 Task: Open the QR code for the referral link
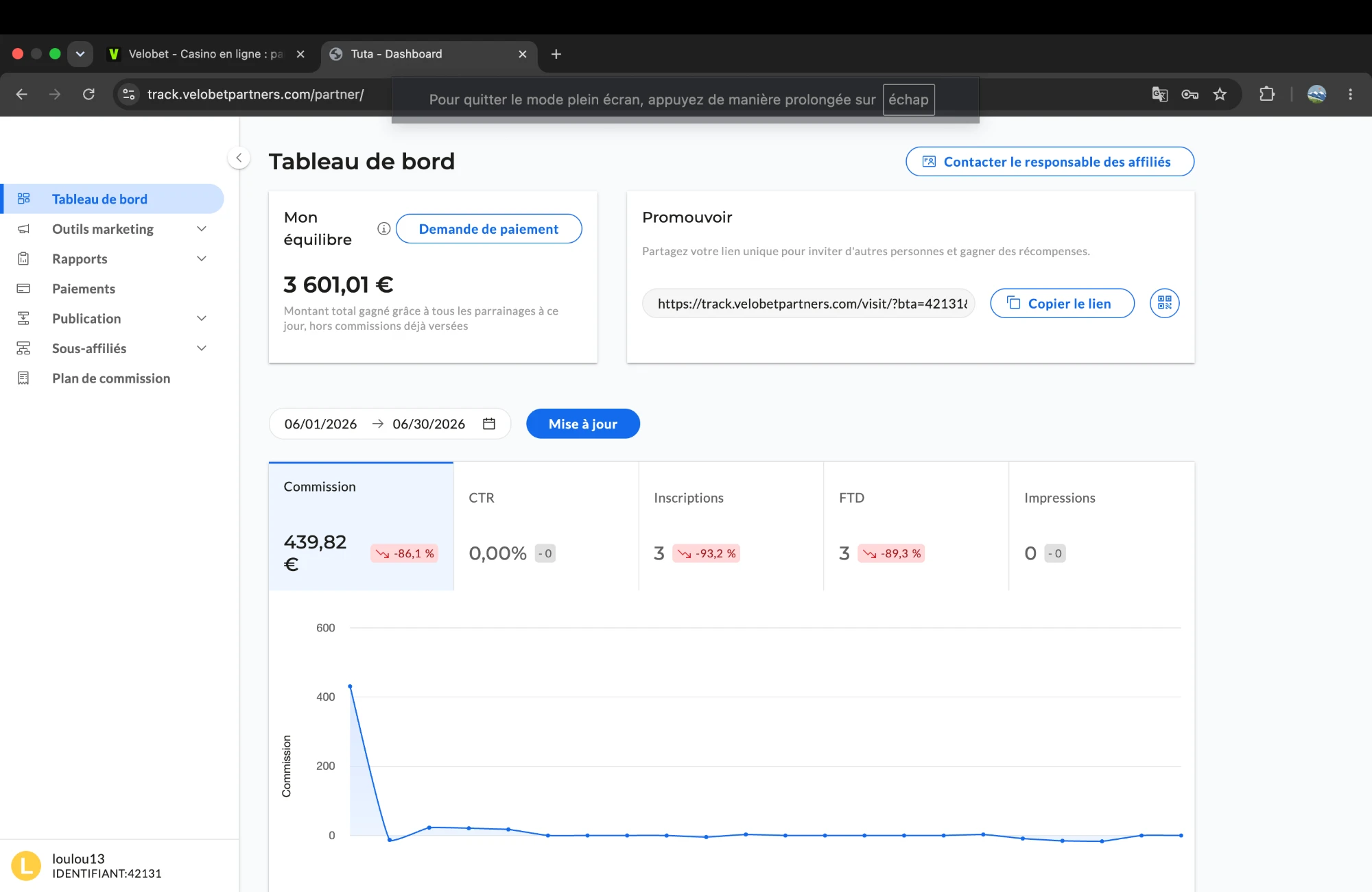tap(1164, 303)
